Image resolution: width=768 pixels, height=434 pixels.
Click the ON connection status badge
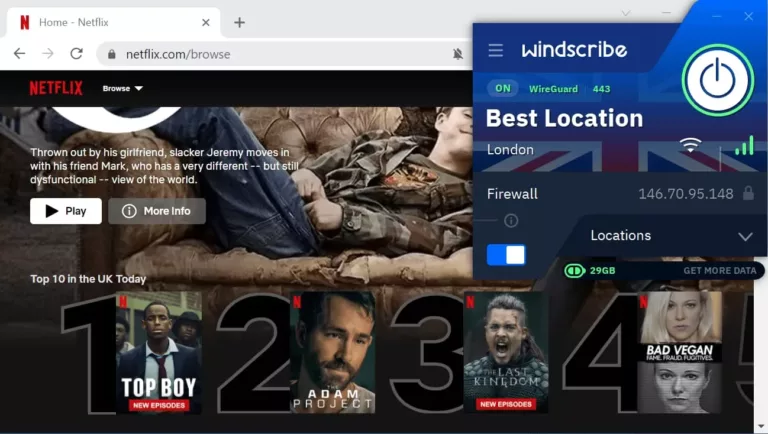503,89
